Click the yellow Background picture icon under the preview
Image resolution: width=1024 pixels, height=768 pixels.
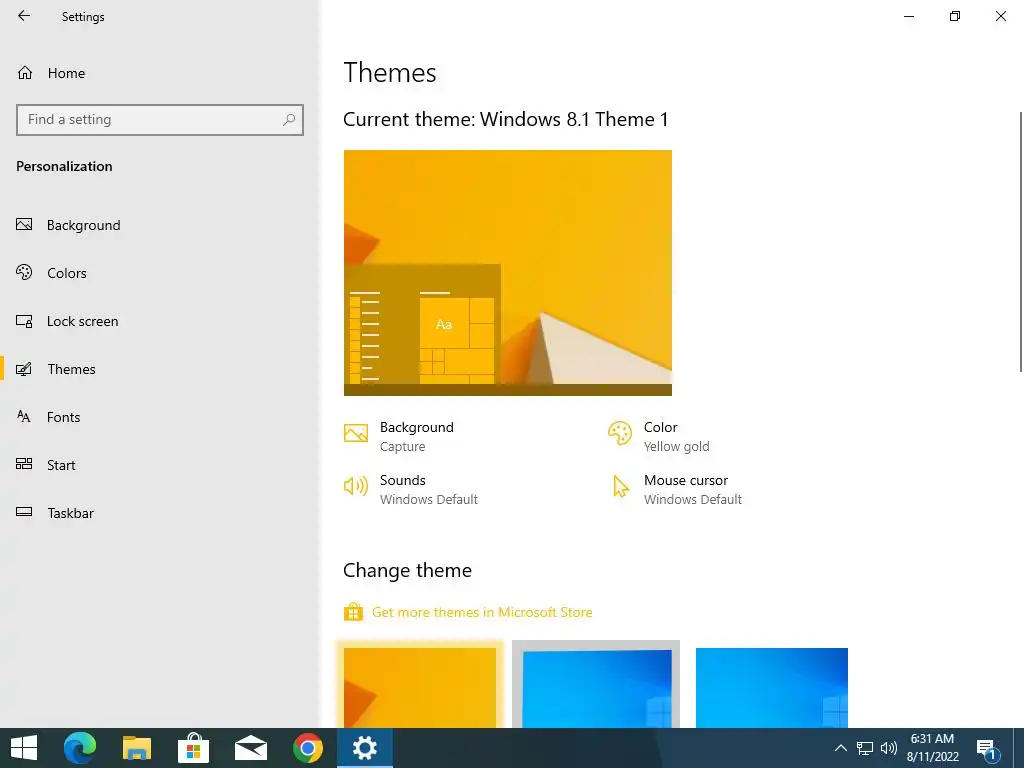(356, 433)
